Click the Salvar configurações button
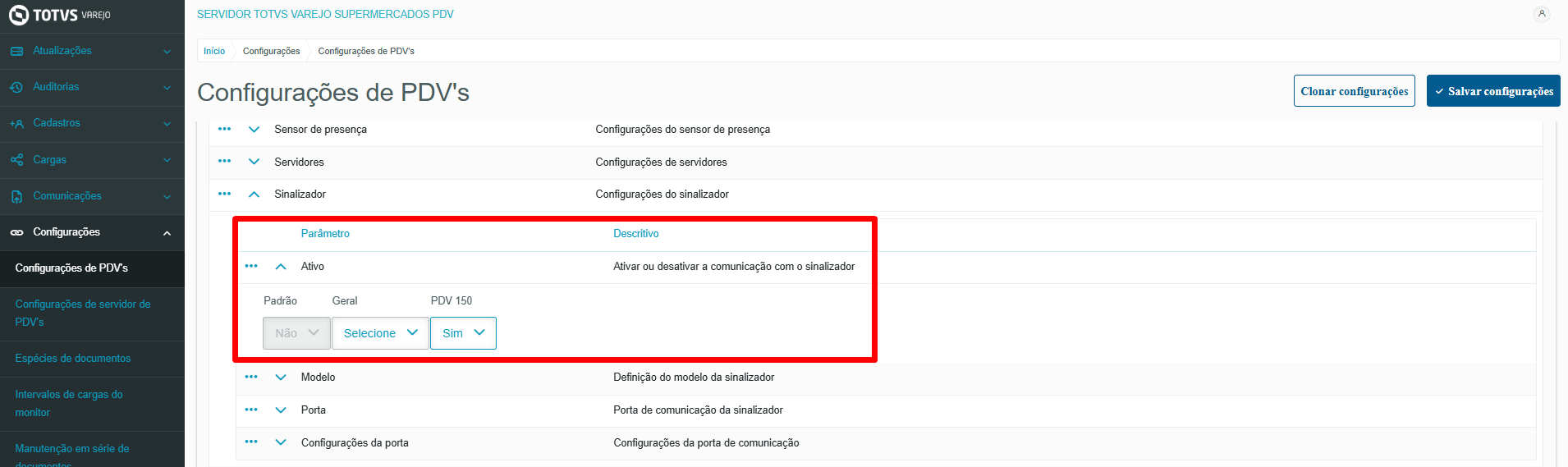This screenshot has width=1568, height=467. click(1493, 91)
